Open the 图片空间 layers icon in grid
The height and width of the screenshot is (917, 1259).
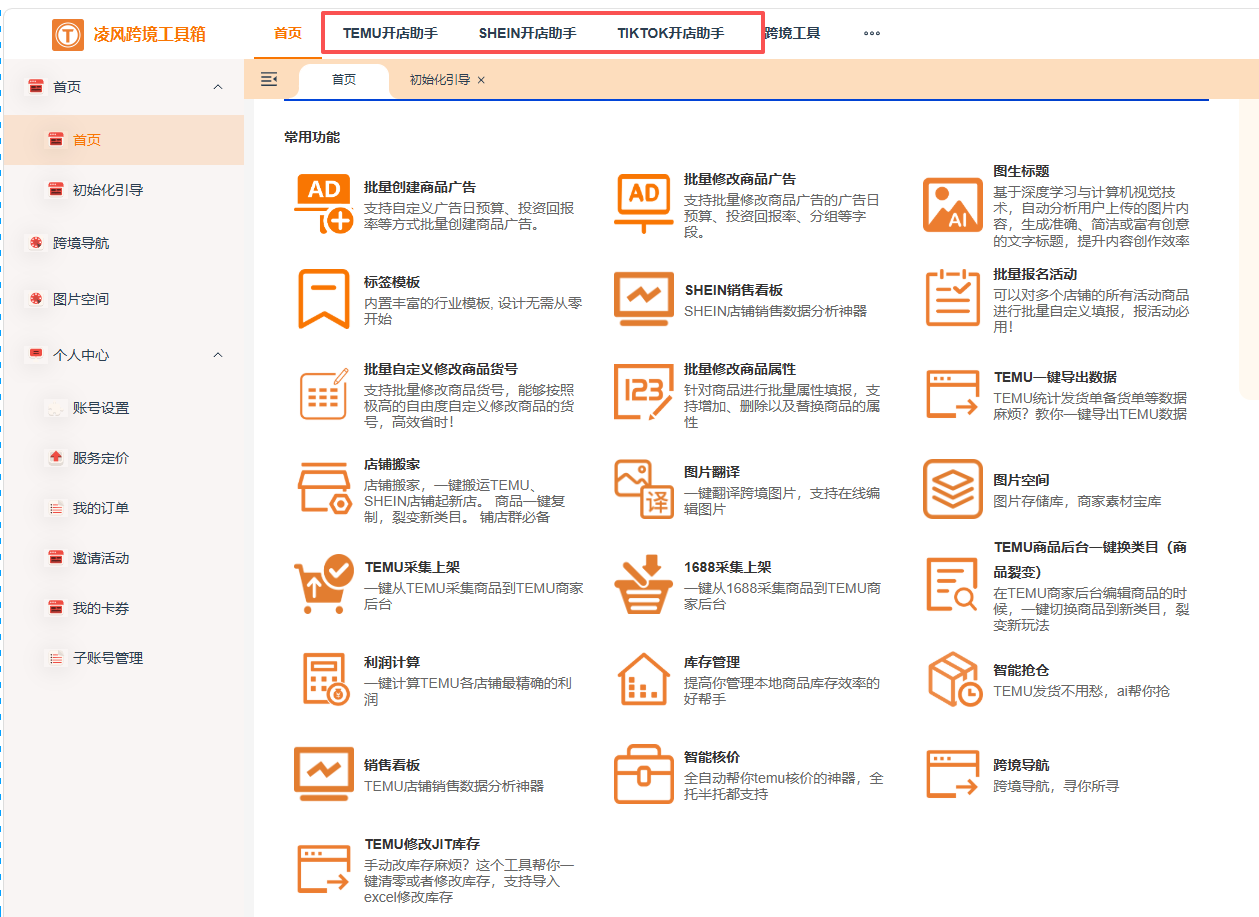953,489
